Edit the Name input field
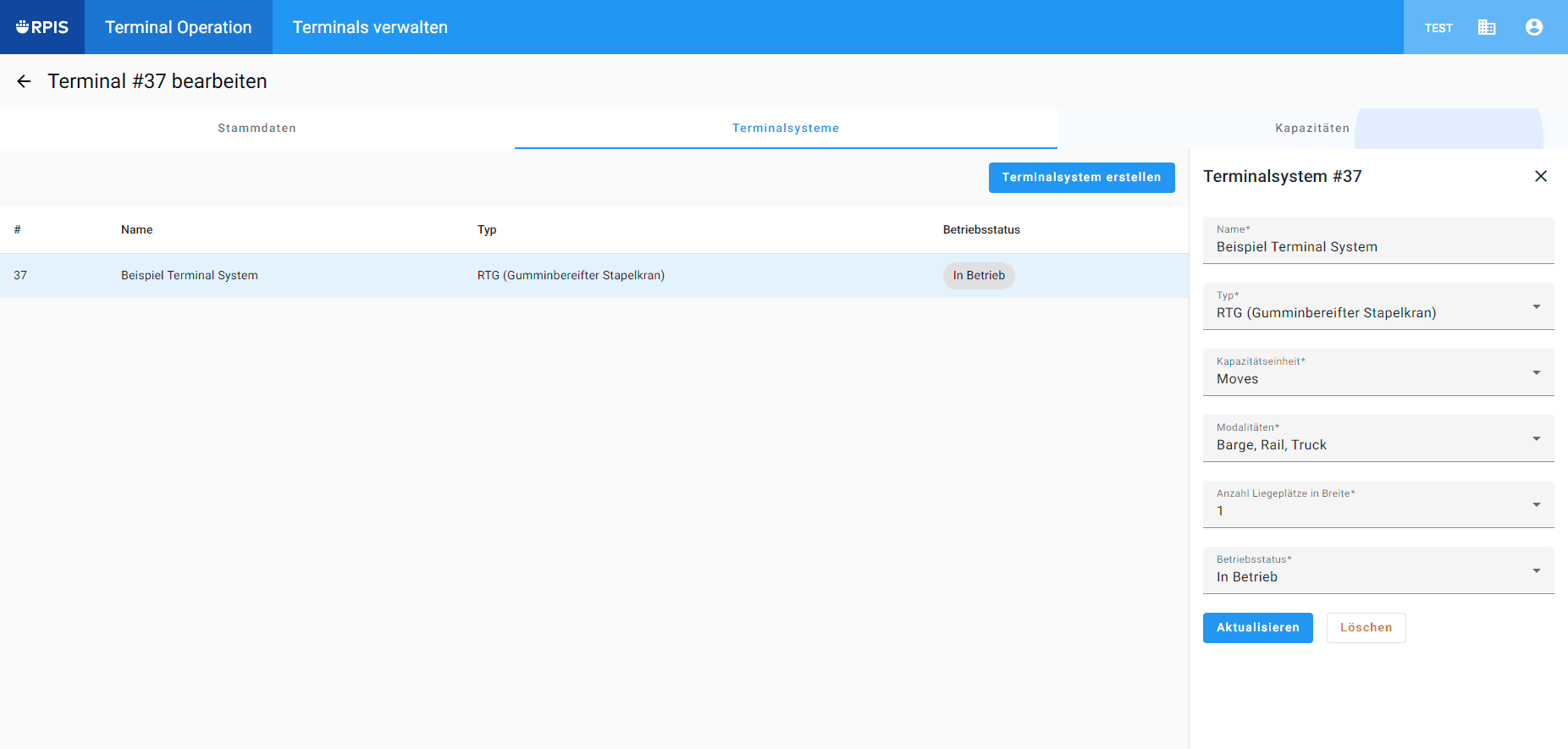This screenshot has height=749, width=1568. click(1378, 240)
